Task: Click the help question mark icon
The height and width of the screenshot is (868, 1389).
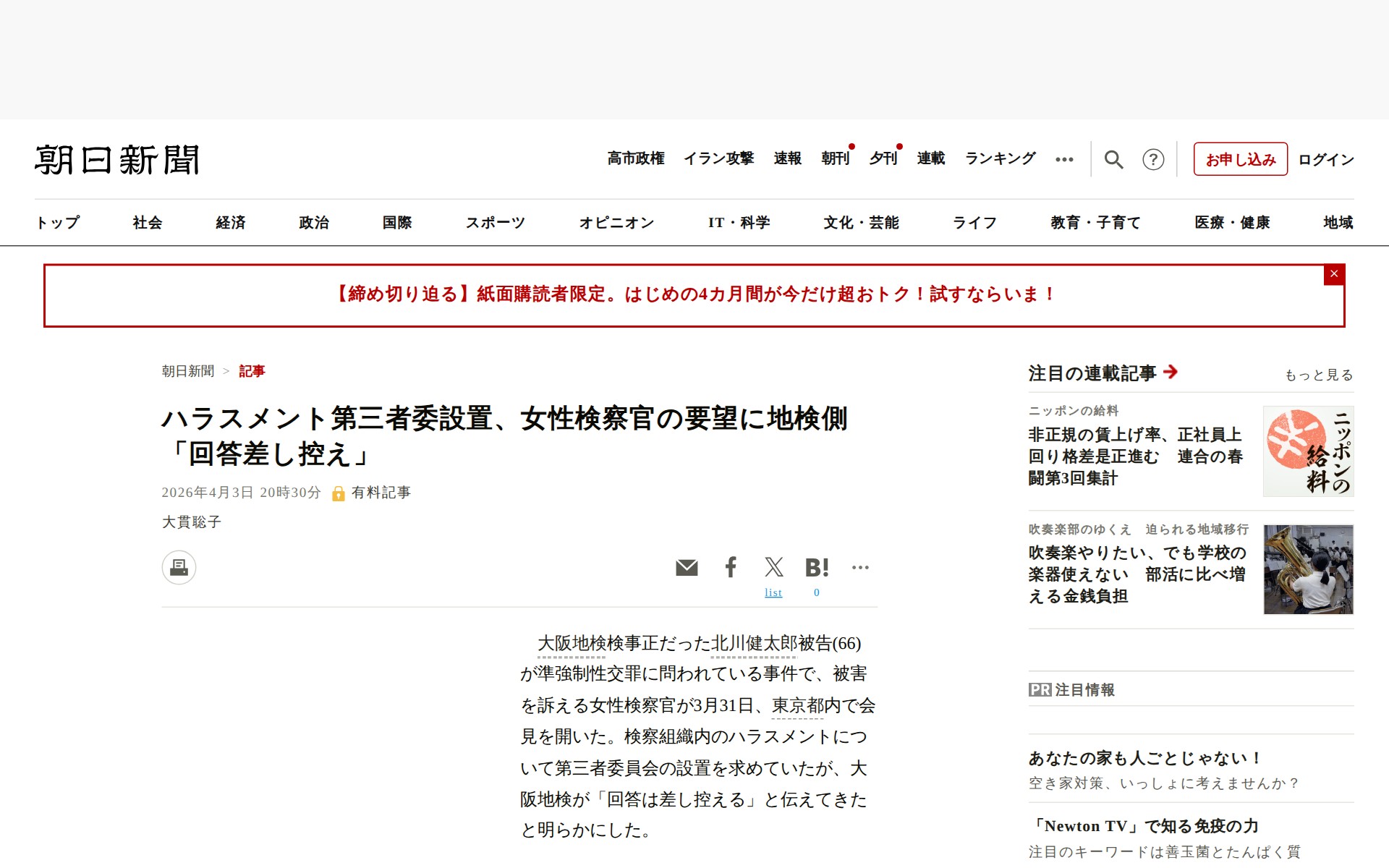Action: click(1152, 159)
